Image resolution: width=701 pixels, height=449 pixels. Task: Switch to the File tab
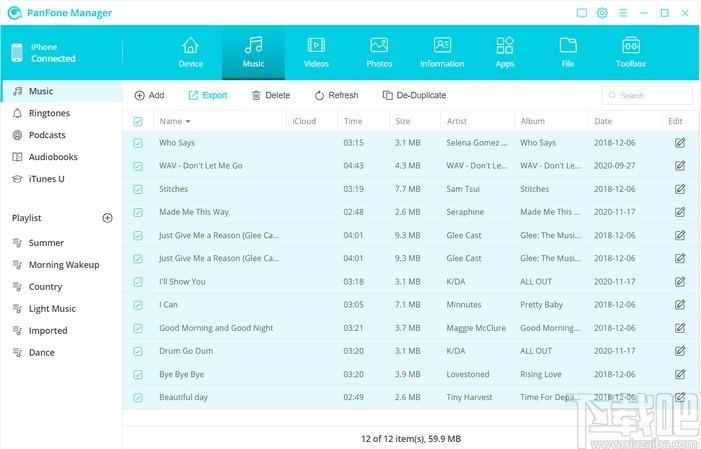(568, 53)
